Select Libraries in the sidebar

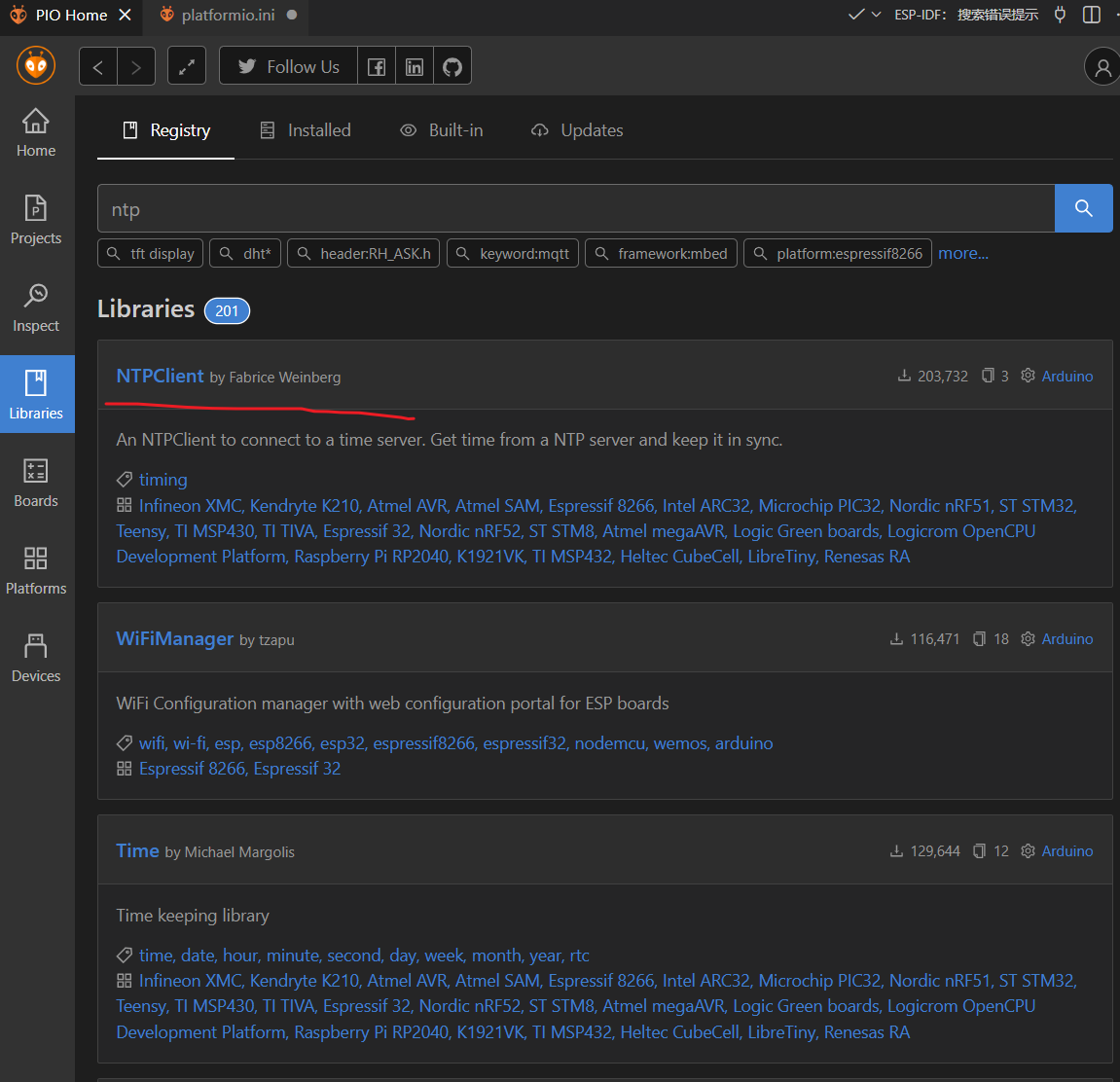[x=36, y=394]
